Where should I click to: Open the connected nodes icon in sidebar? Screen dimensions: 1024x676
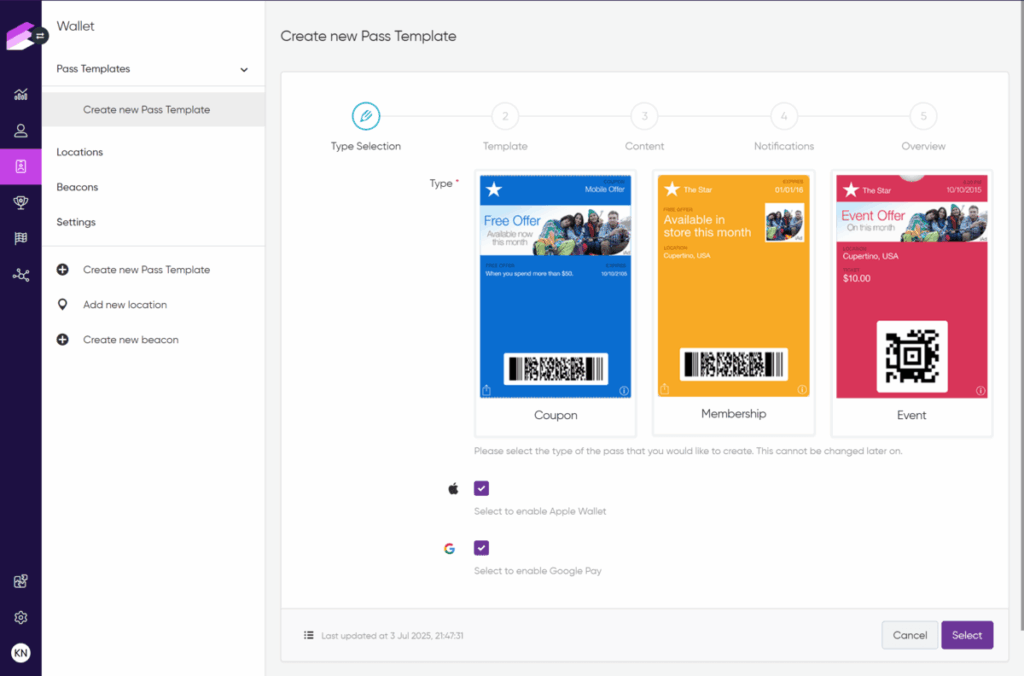(x=20, y=274)
